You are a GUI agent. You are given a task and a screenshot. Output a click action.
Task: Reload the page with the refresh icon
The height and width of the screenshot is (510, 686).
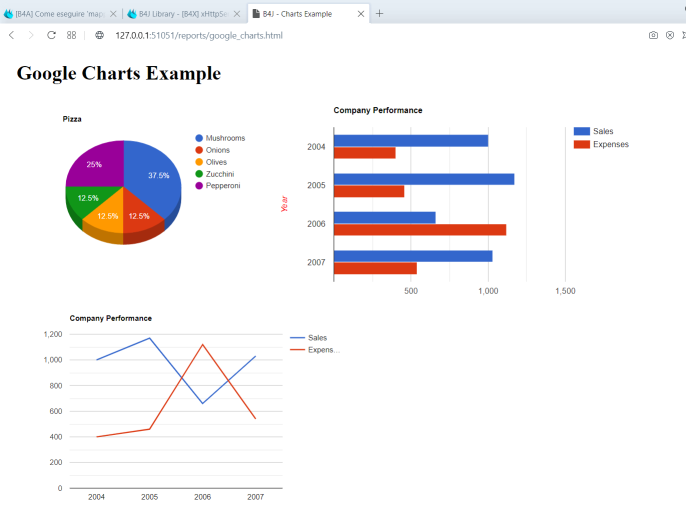tap(51, 35)
